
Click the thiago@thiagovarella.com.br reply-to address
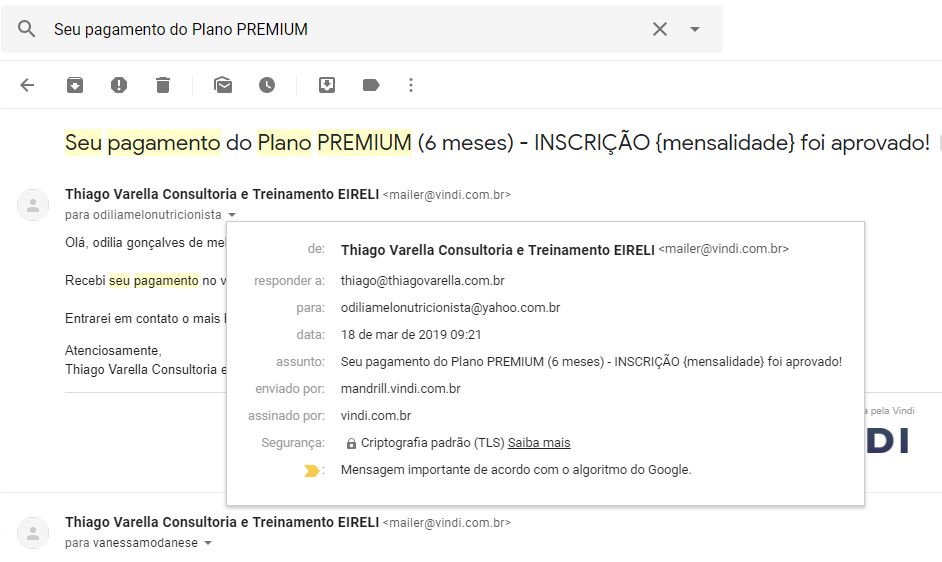[422, 280]
